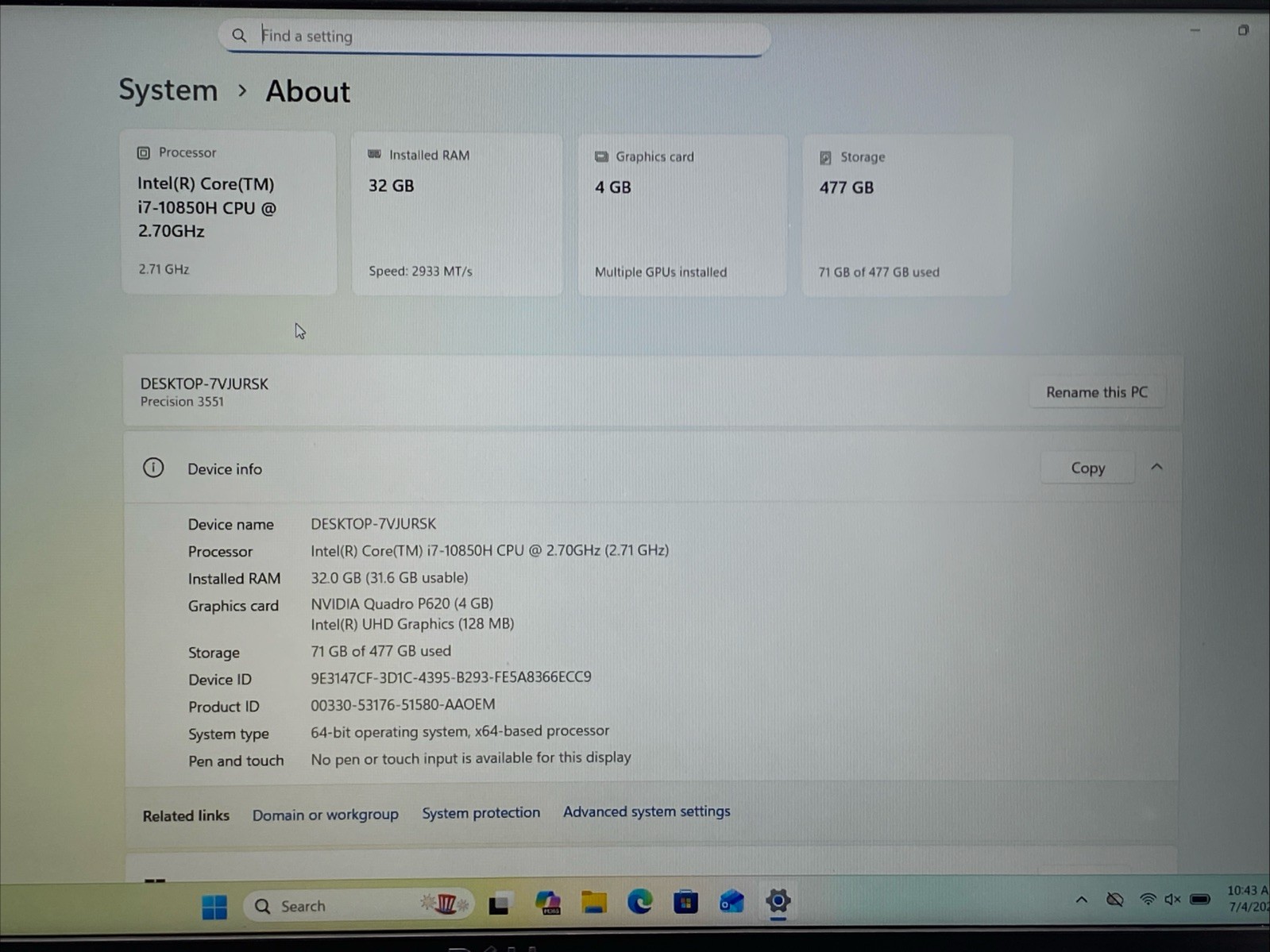Viewport: 1270px width, 952px height.
Task: Click the Processor chip icon
Action: [x=143, y=152]
